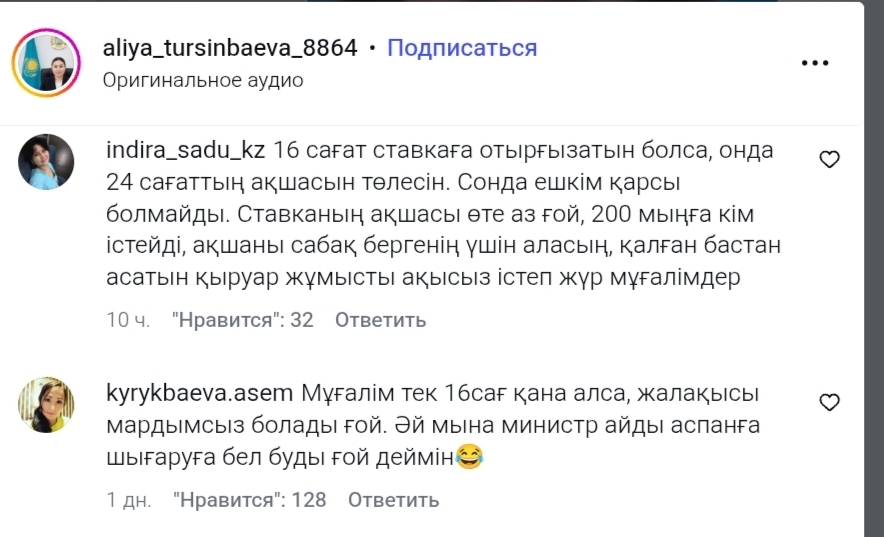Click indira_sadu_kz's avatar

(46, 161)
